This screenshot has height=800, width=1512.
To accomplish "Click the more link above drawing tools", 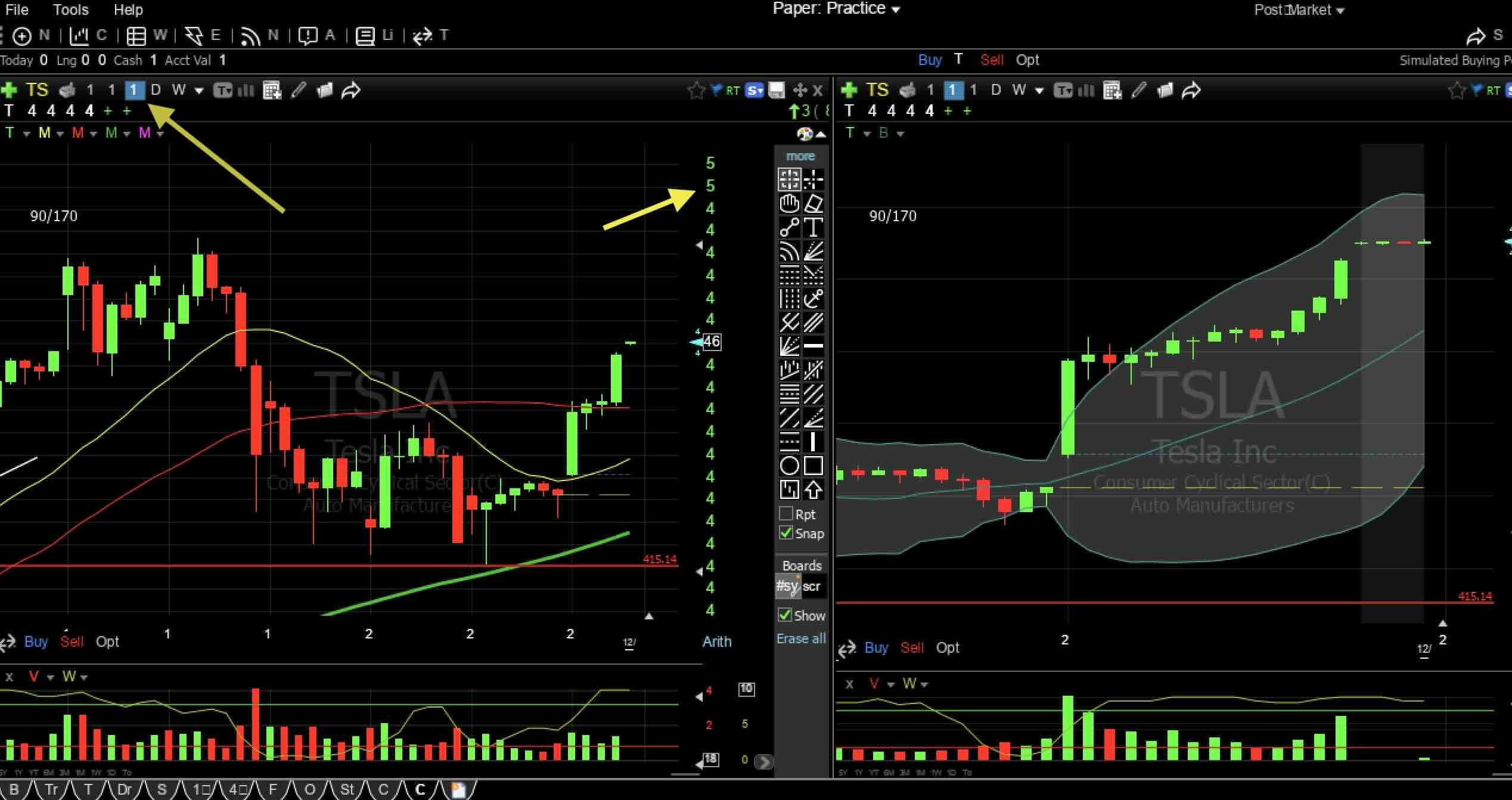I will click(x=800, y=156).
